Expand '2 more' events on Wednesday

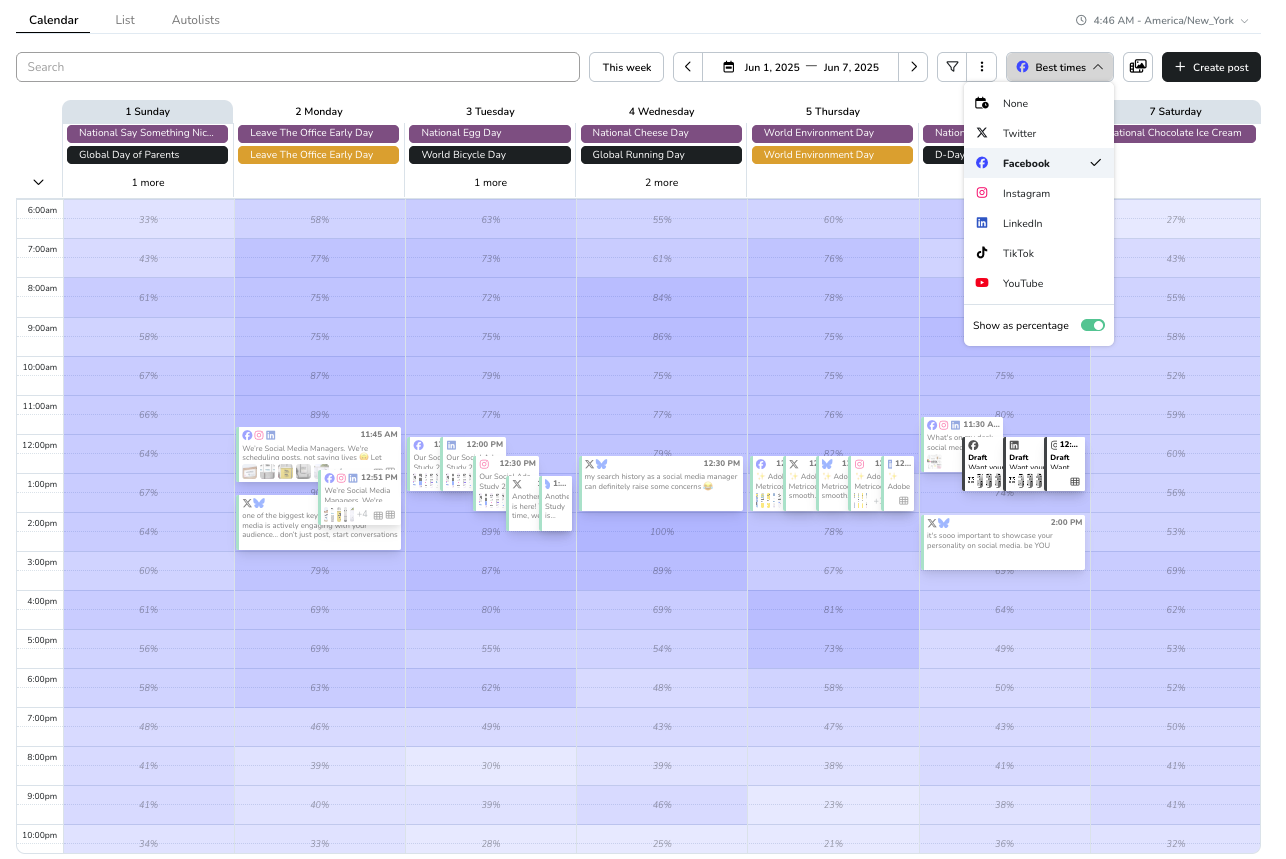click(x=661, y=183)
